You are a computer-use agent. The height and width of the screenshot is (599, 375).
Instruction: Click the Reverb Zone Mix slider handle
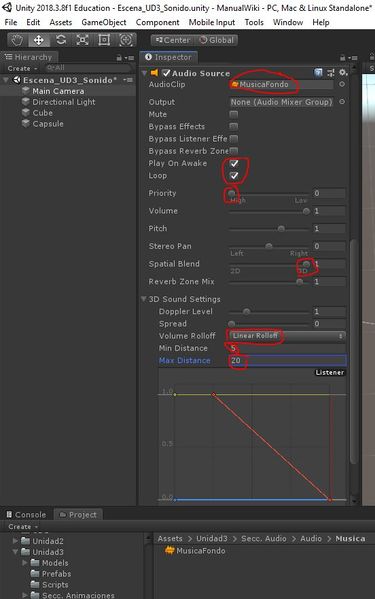(300, 282)
